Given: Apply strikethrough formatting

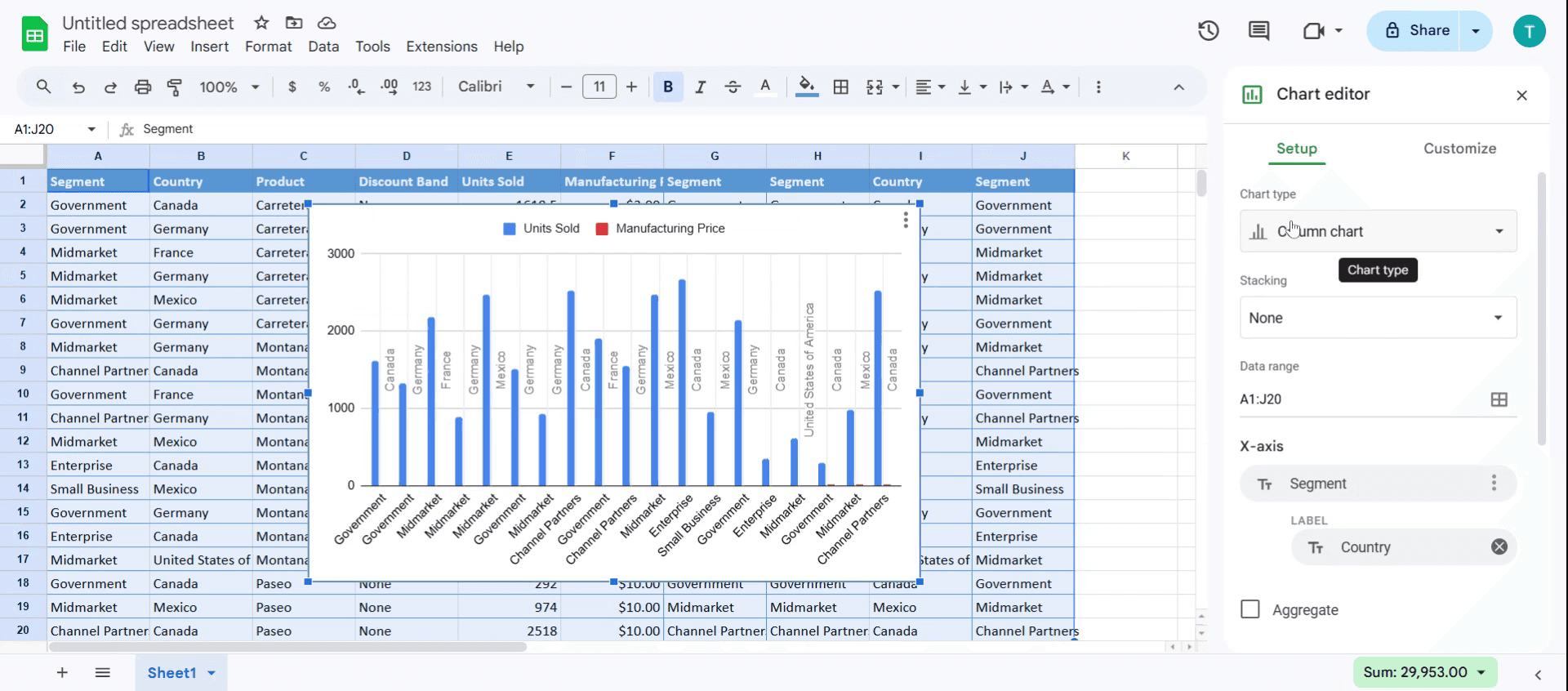Looking at the screenshot, I should [733, 87].
